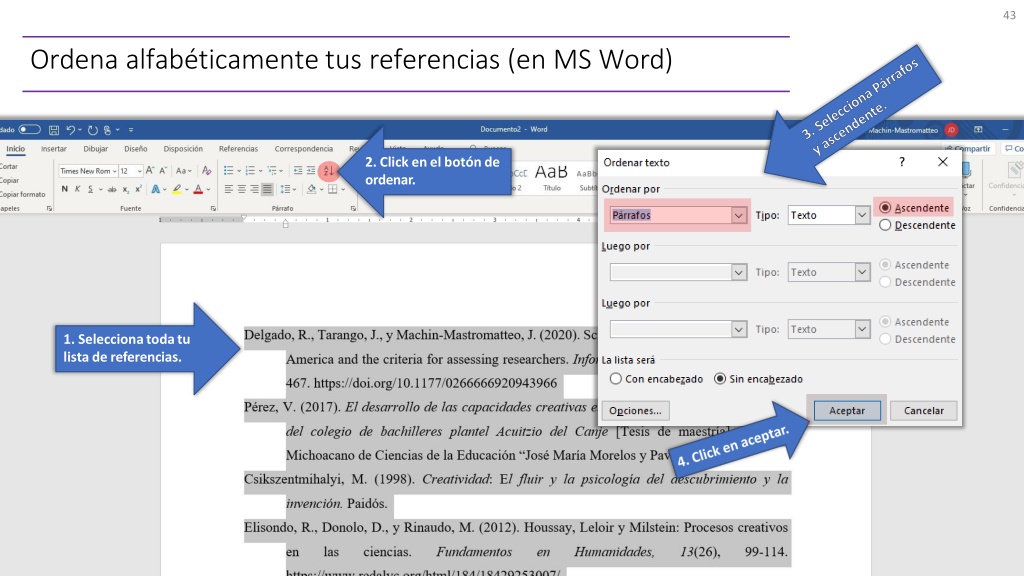Click the A-Z sort button in the ribbon
This screenshot has height=576, width=1024.
tap(328, 171)
